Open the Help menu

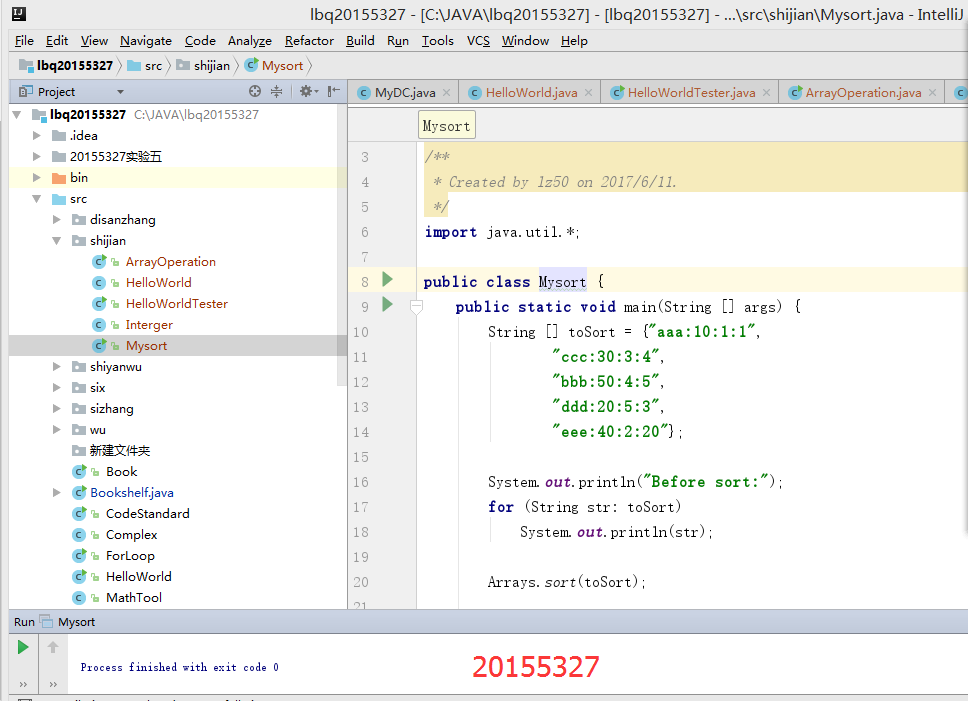(574, 41)
